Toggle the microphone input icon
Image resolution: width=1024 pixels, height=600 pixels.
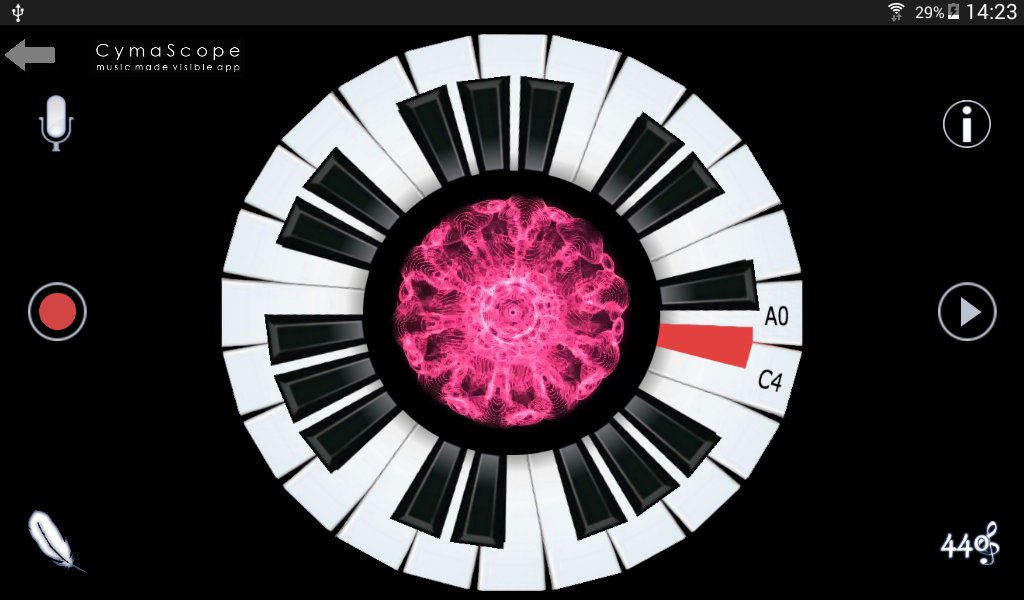click(x=56, y=123)
